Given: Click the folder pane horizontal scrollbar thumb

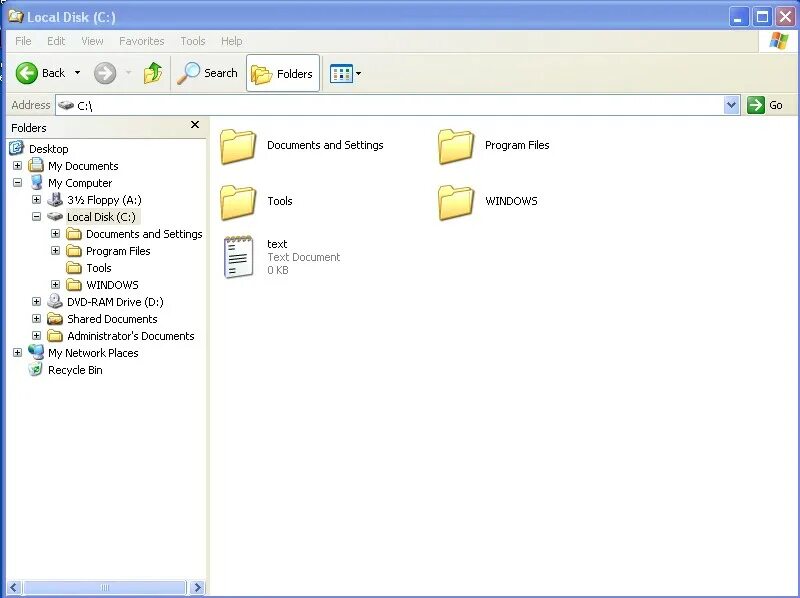Looking at the screenshot, I should [105, 587].
